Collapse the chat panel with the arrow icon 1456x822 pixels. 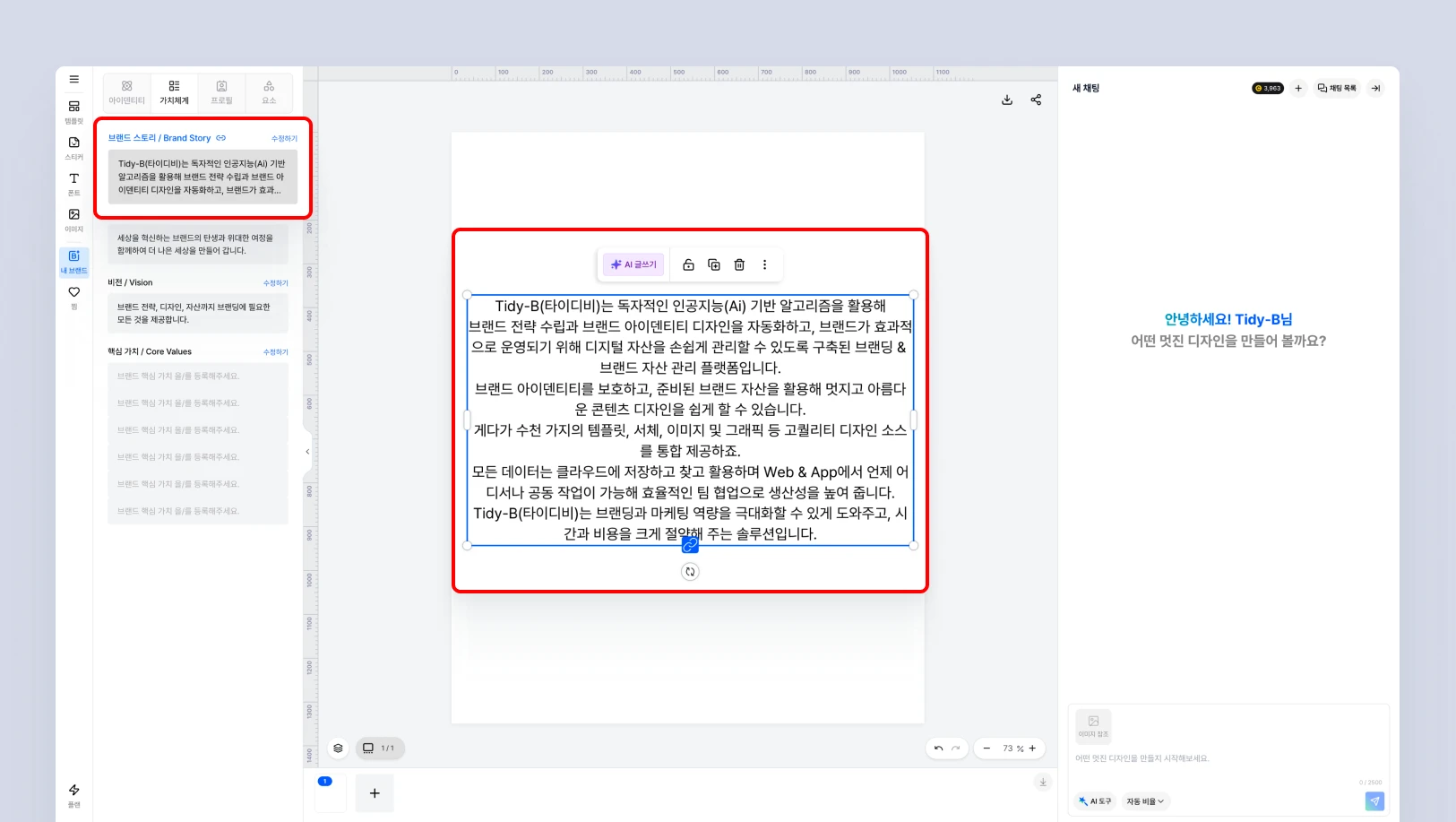pos(1376,88)
